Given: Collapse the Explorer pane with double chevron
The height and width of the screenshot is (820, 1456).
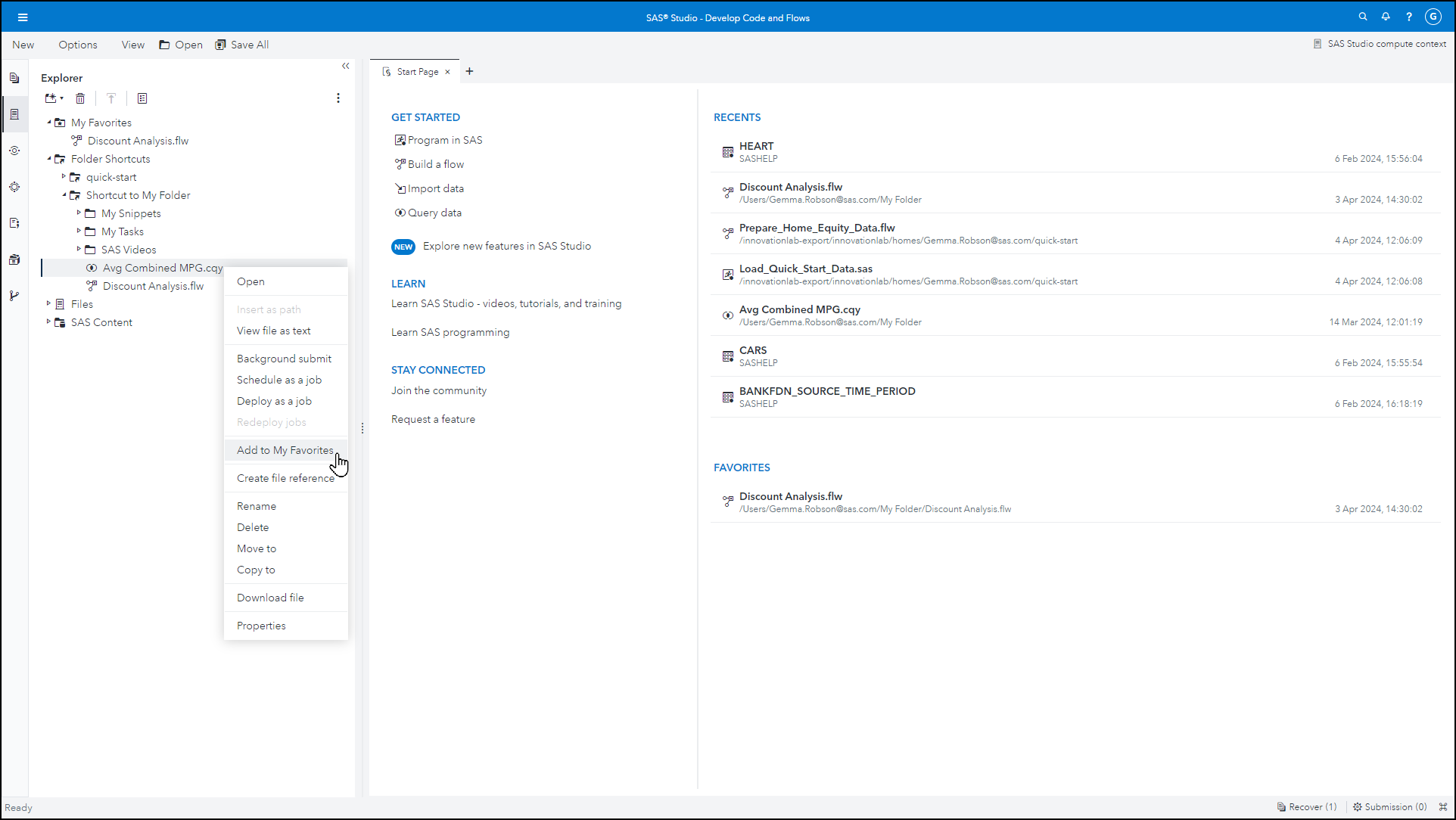Looking at the screenshot, I should point(346,66).
